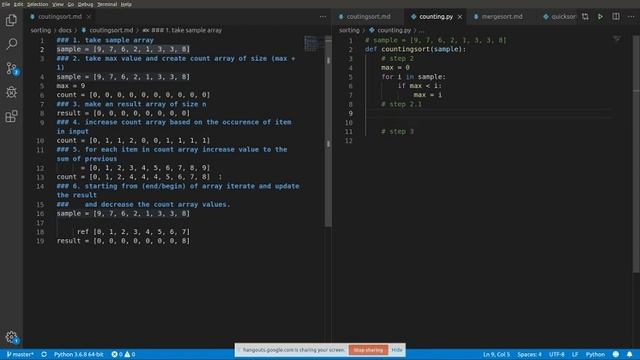This screenshot has width=640, height=360.
Task: Run the Python file with play icon
Action: [600, 17]
